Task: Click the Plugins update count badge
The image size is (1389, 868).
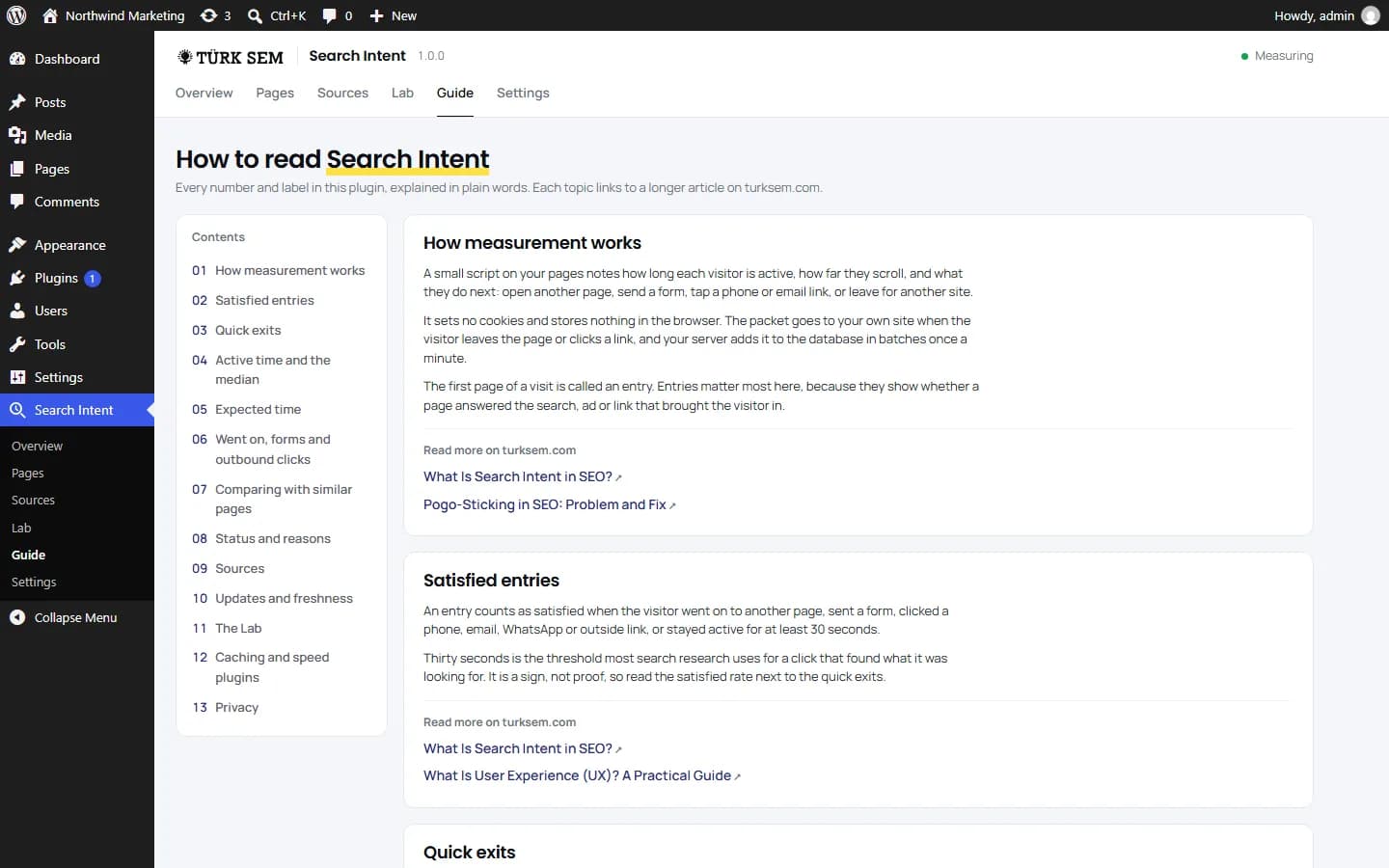Action: pos(93,278)
